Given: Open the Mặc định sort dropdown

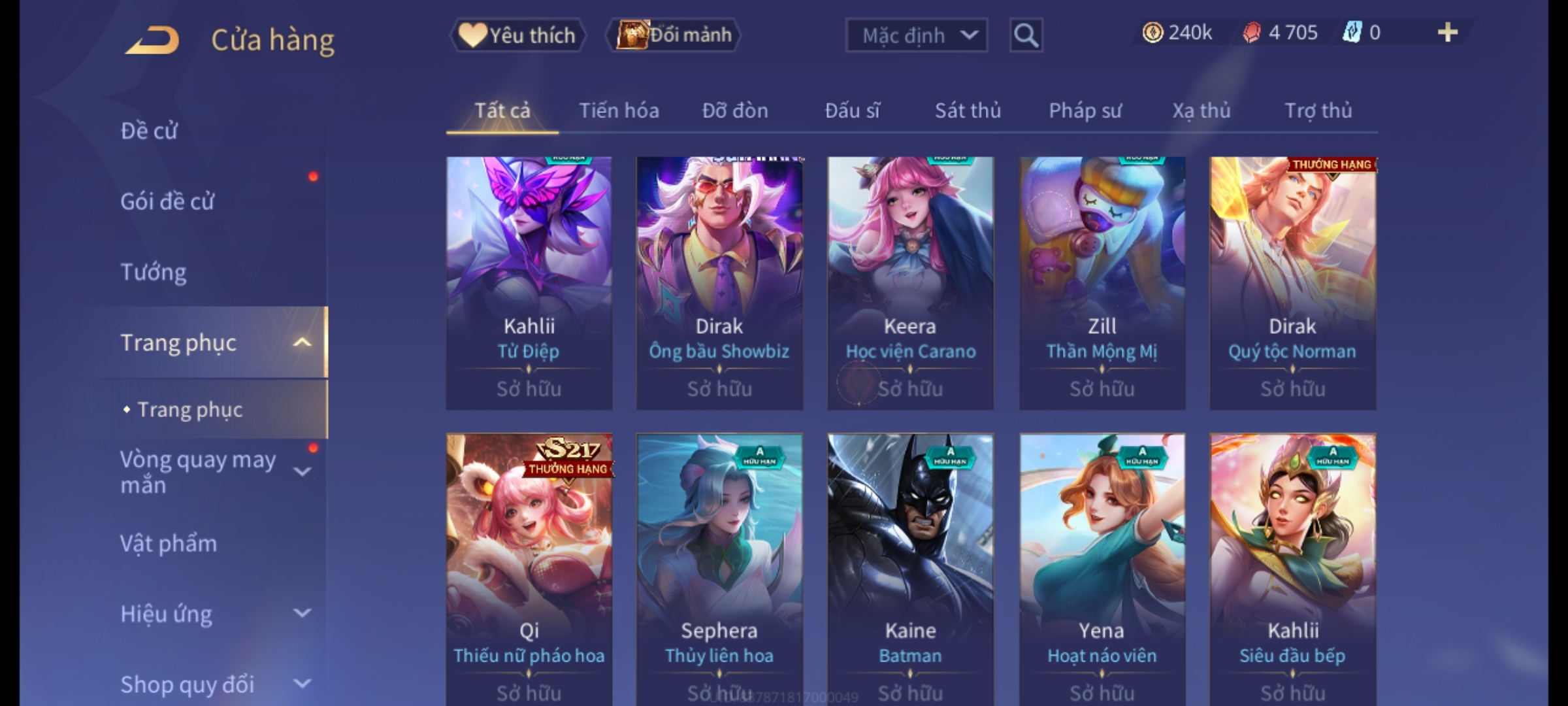Looking at the screenshot, I should pyautogui.click(x=916, y=35).
